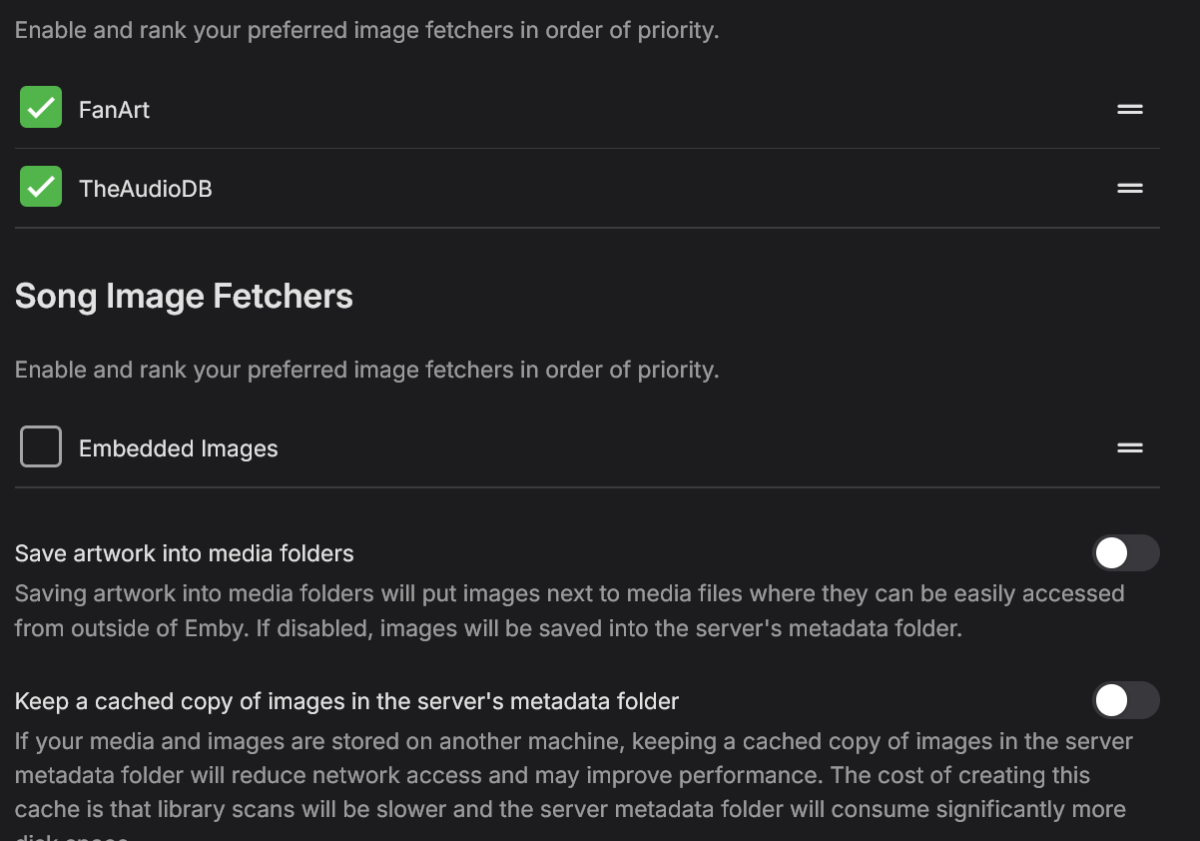Image resolution: width=1200 pixels, height=841 pixels.
Task: Click the 'Keep a cached copy of images' title
Action: tap(346, 701)
